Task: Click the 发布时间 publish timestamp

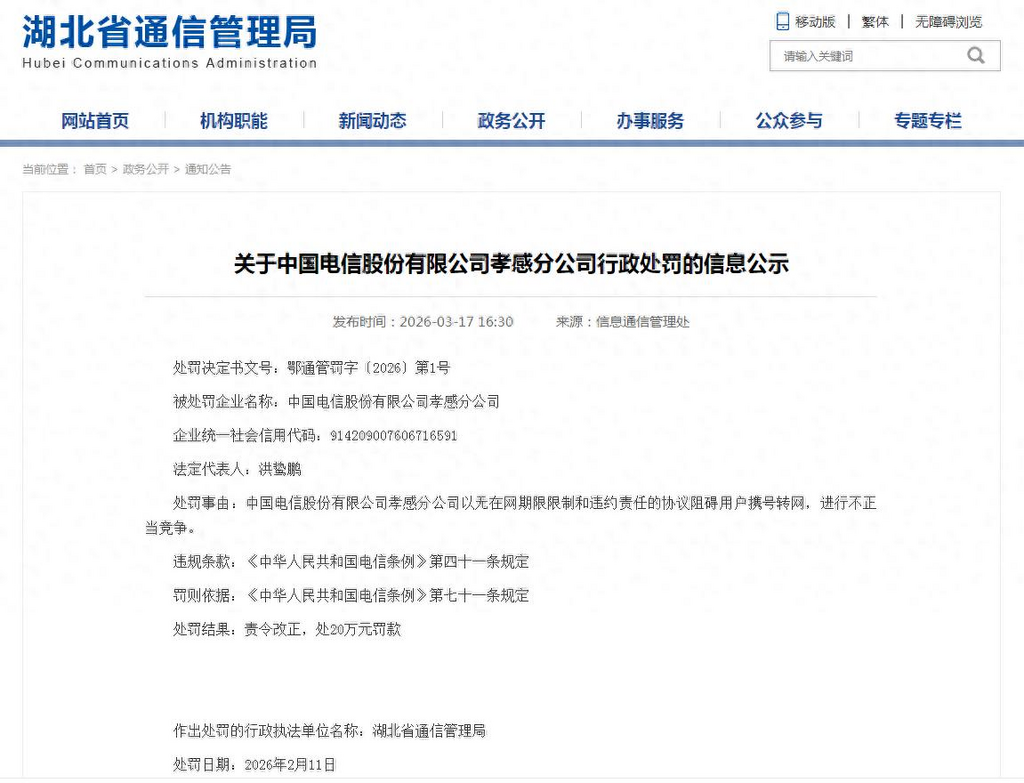Action: (423, 322)
